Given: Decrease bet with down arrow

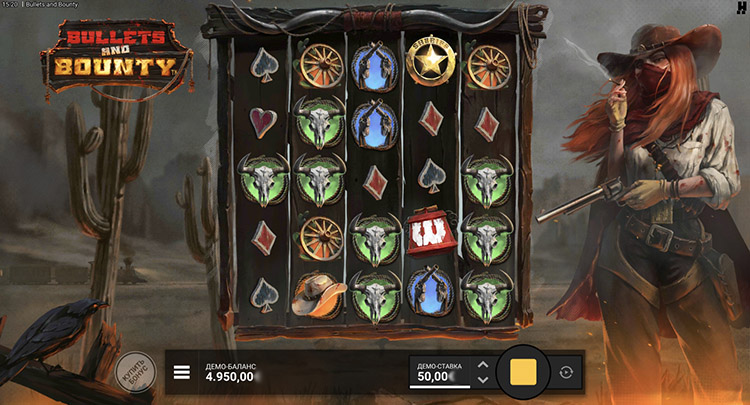Looking at the screenshot, I should [483, 380].
